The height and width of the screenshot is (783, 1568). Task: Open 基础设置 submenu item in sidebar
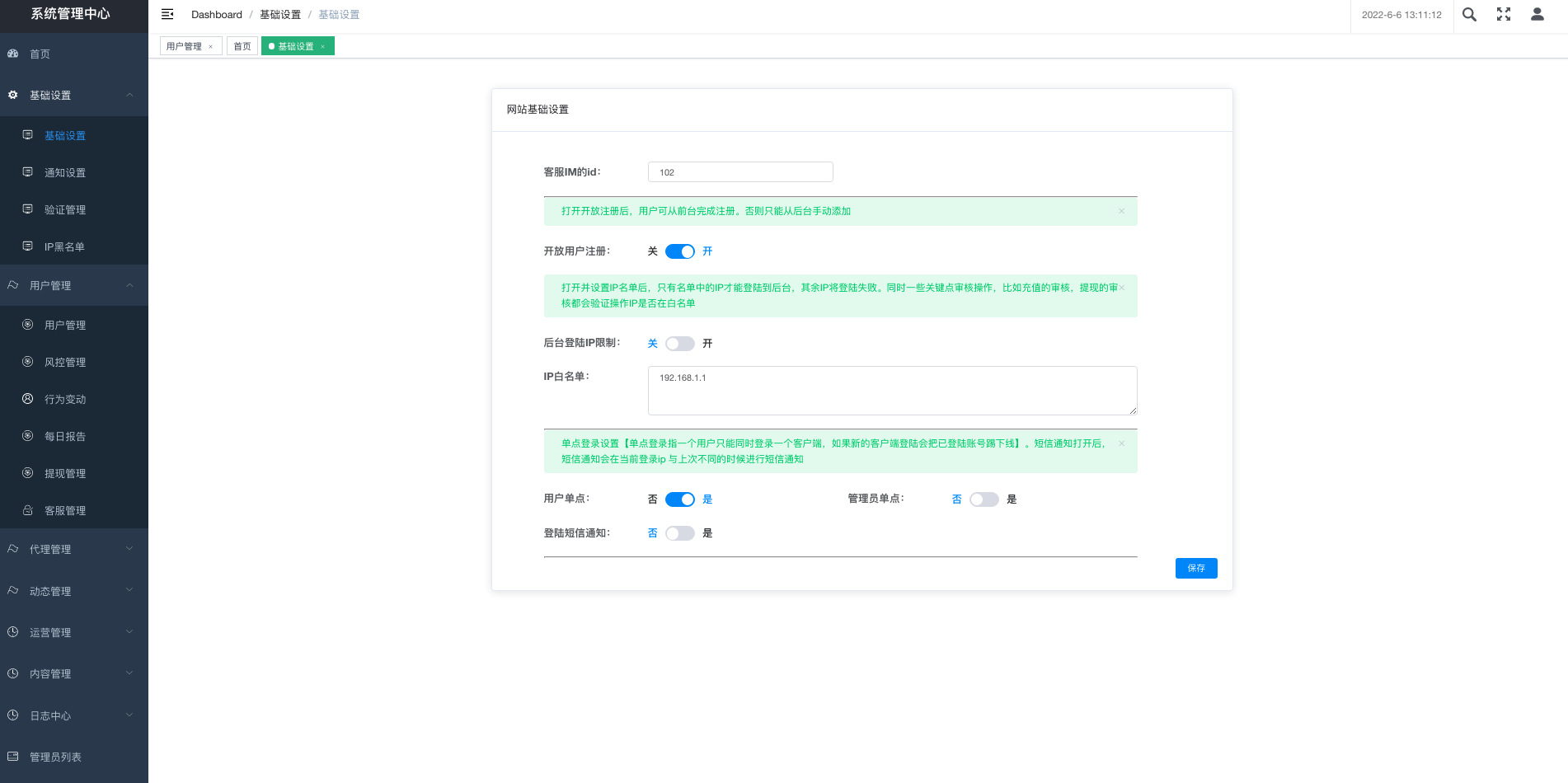tap(74, 135)
